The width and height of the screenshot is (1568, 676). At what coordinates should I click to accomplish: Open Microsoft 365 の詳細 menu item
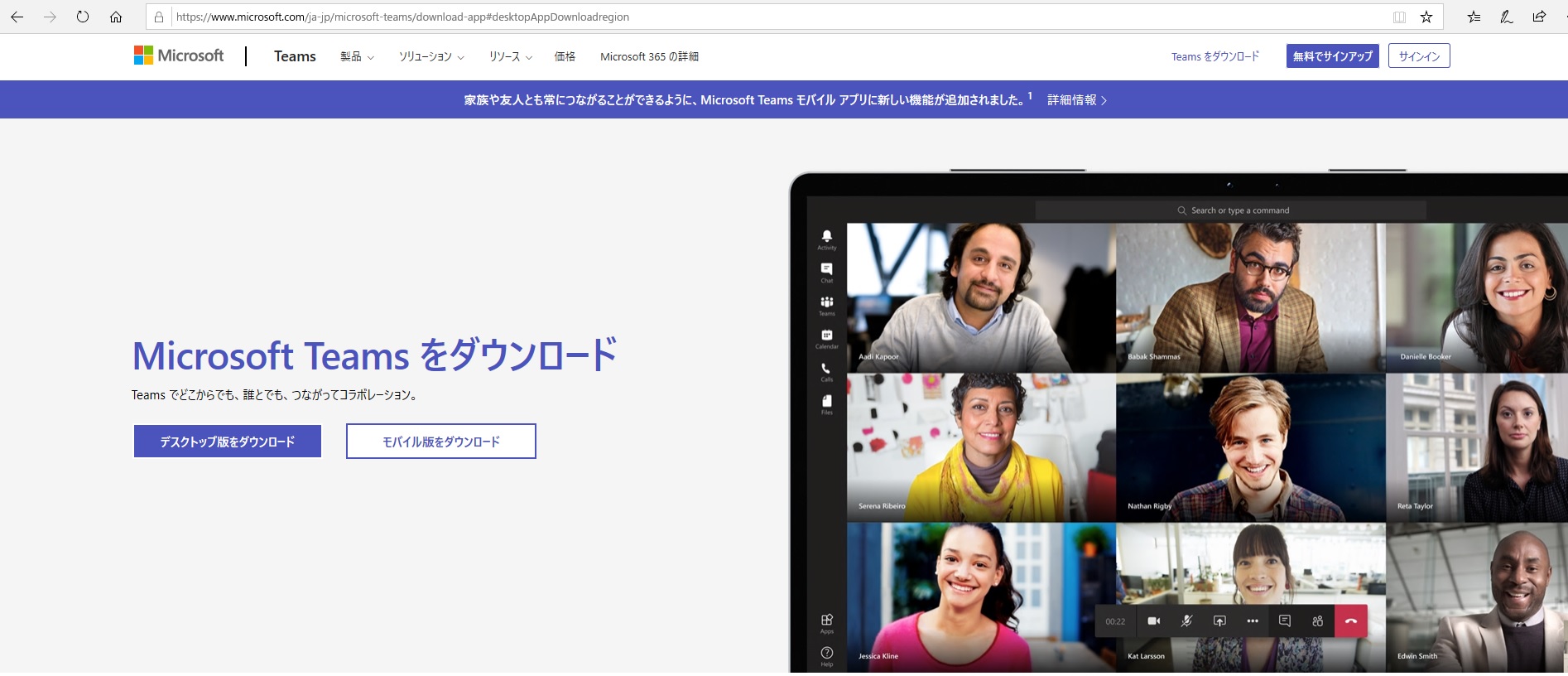point(649,56)
